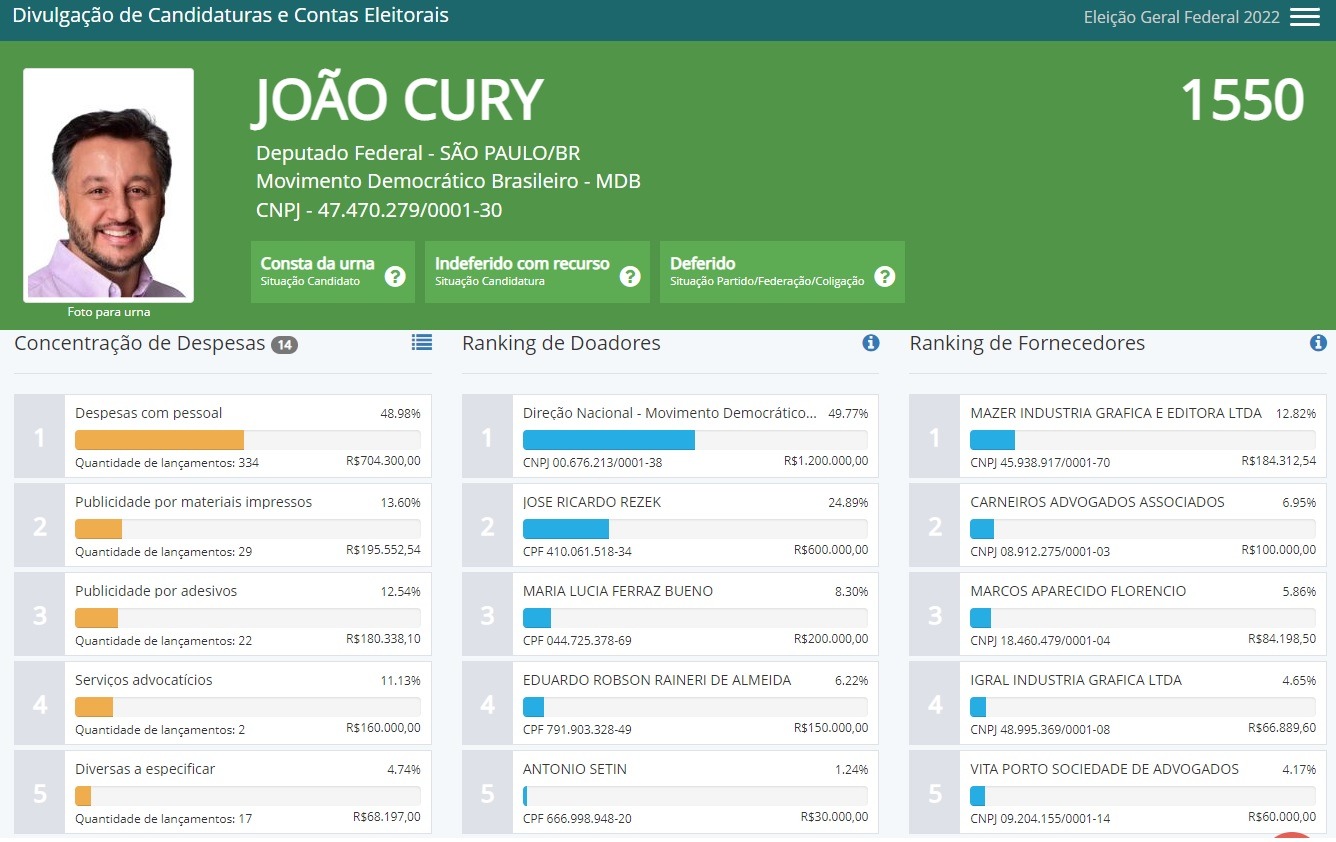Click the 14 badge beside Concentração de Despesas

284,345
